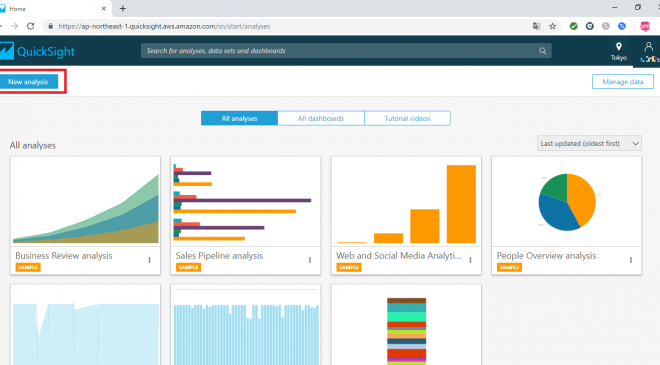660x365 pixels.
Task: Click the Web and Social Media Analyti... title
Action: point(399,256)
